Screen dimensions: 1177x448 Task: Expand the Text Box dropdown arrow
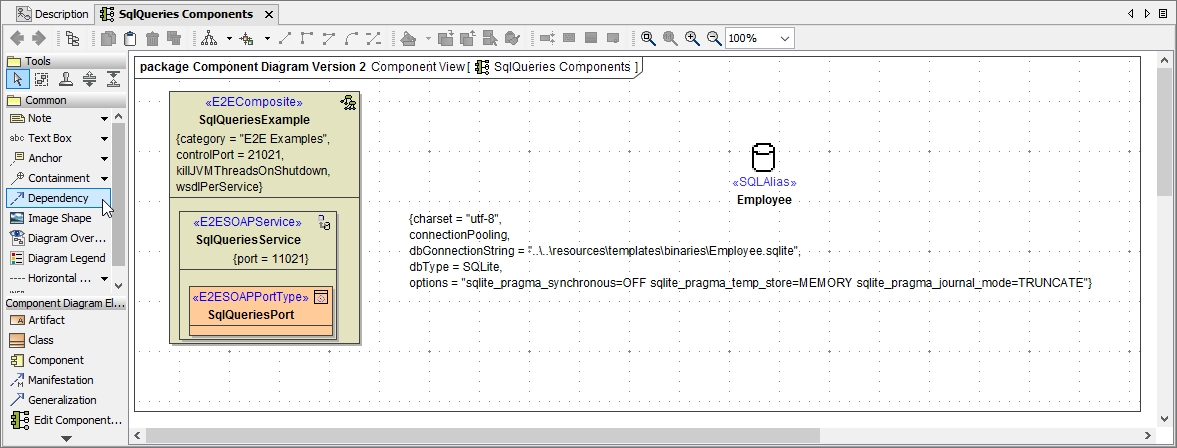[104, 138]
